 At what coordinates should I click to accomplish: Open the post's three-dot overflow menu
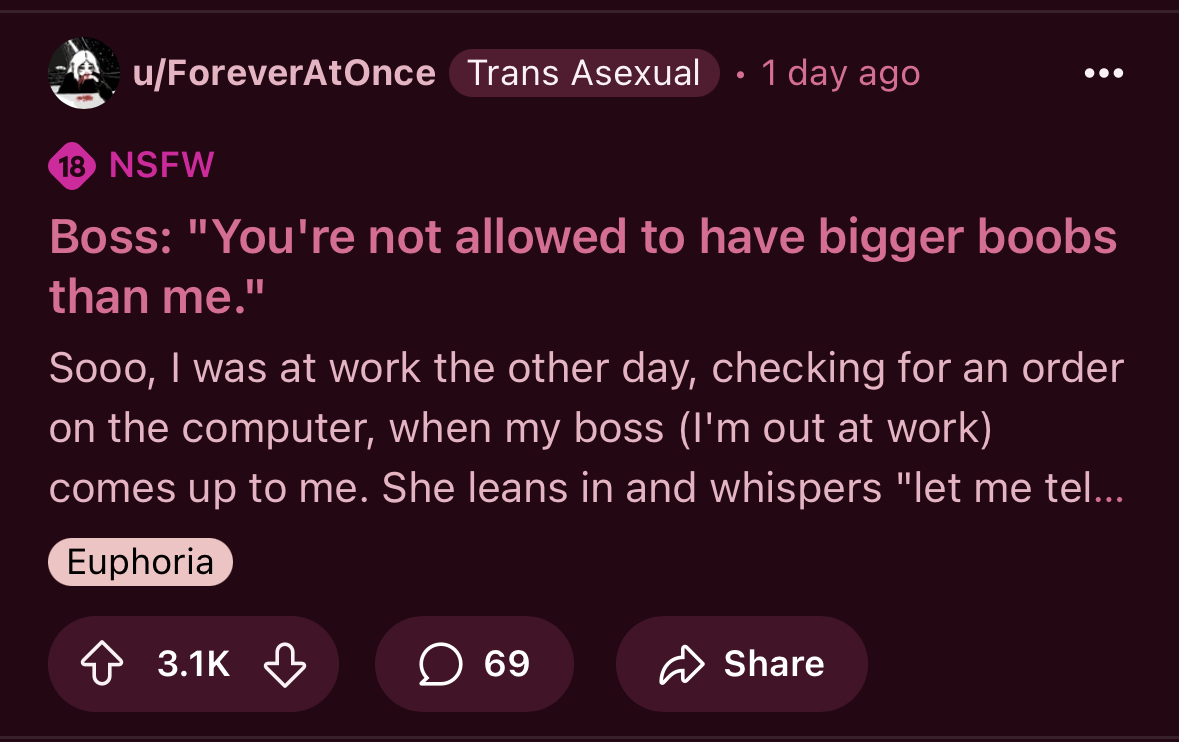pos(1104,73)
